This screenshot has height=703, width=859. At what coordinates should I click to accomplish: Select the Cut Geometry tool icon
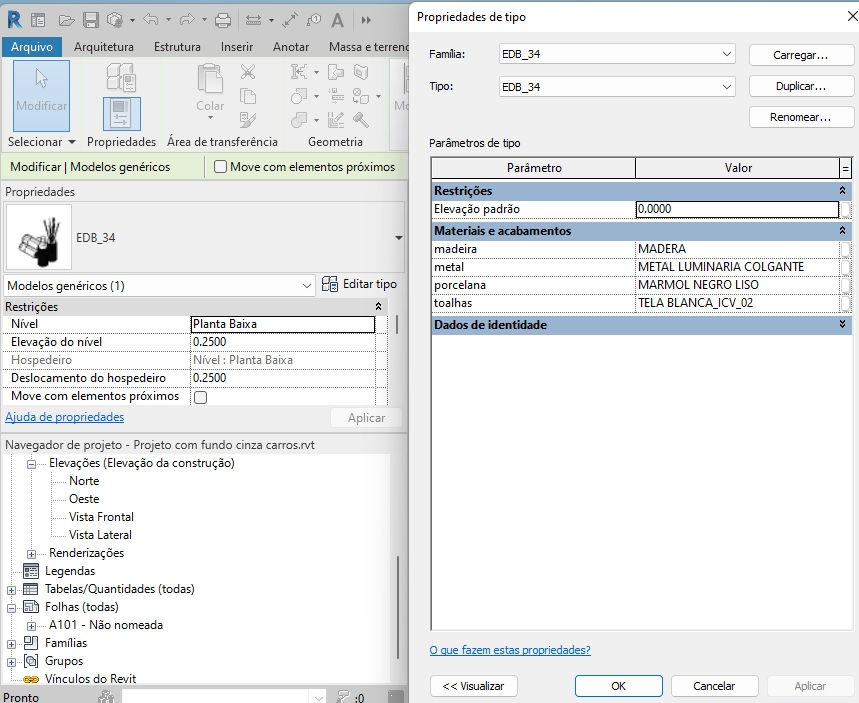tap(299, 96)
